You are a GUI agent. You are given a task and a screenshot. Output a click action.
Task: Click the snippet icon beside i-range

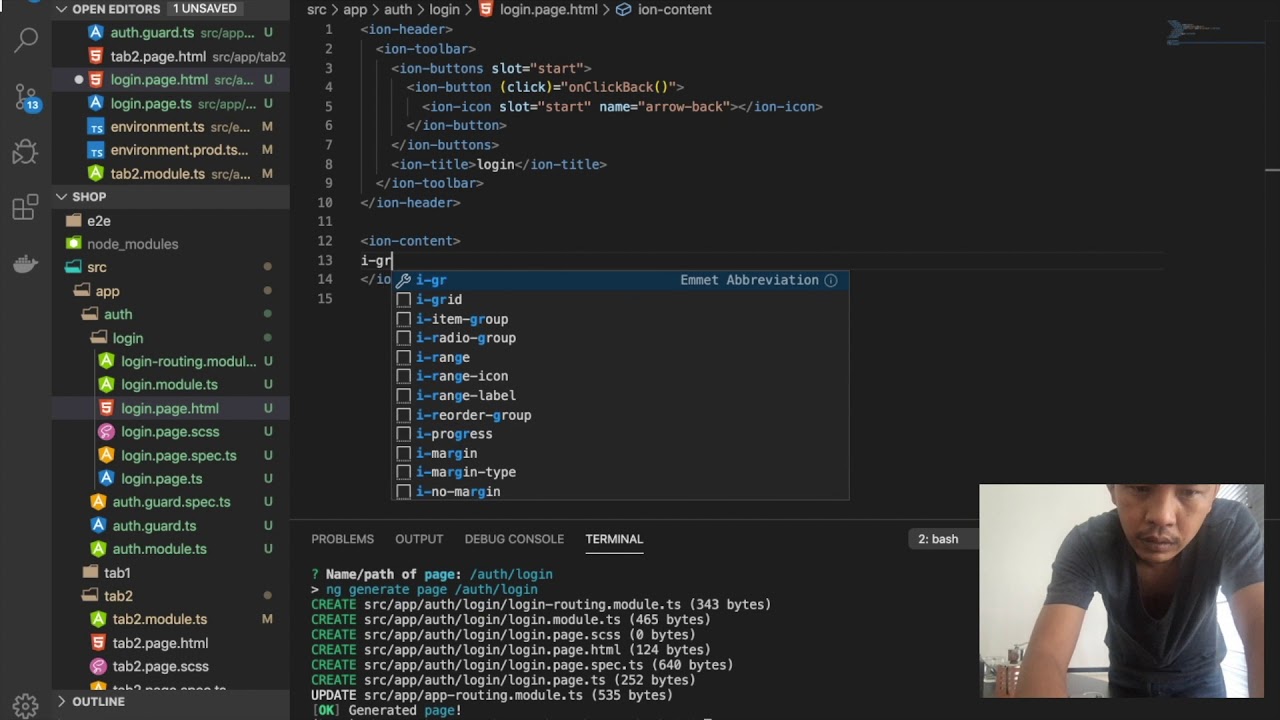[x=403, y=357]
